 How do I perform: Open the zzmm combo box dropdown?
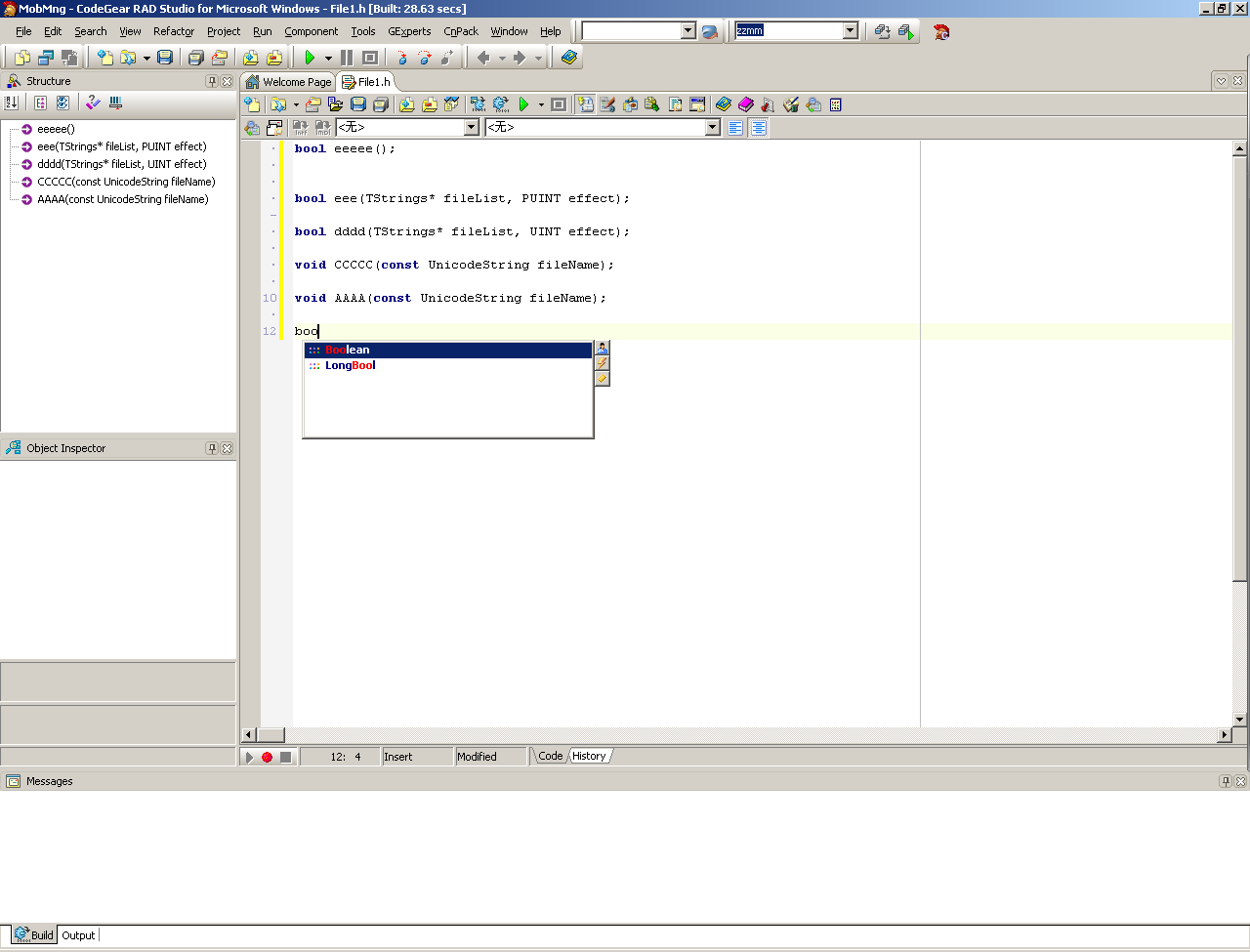[850, 31]
